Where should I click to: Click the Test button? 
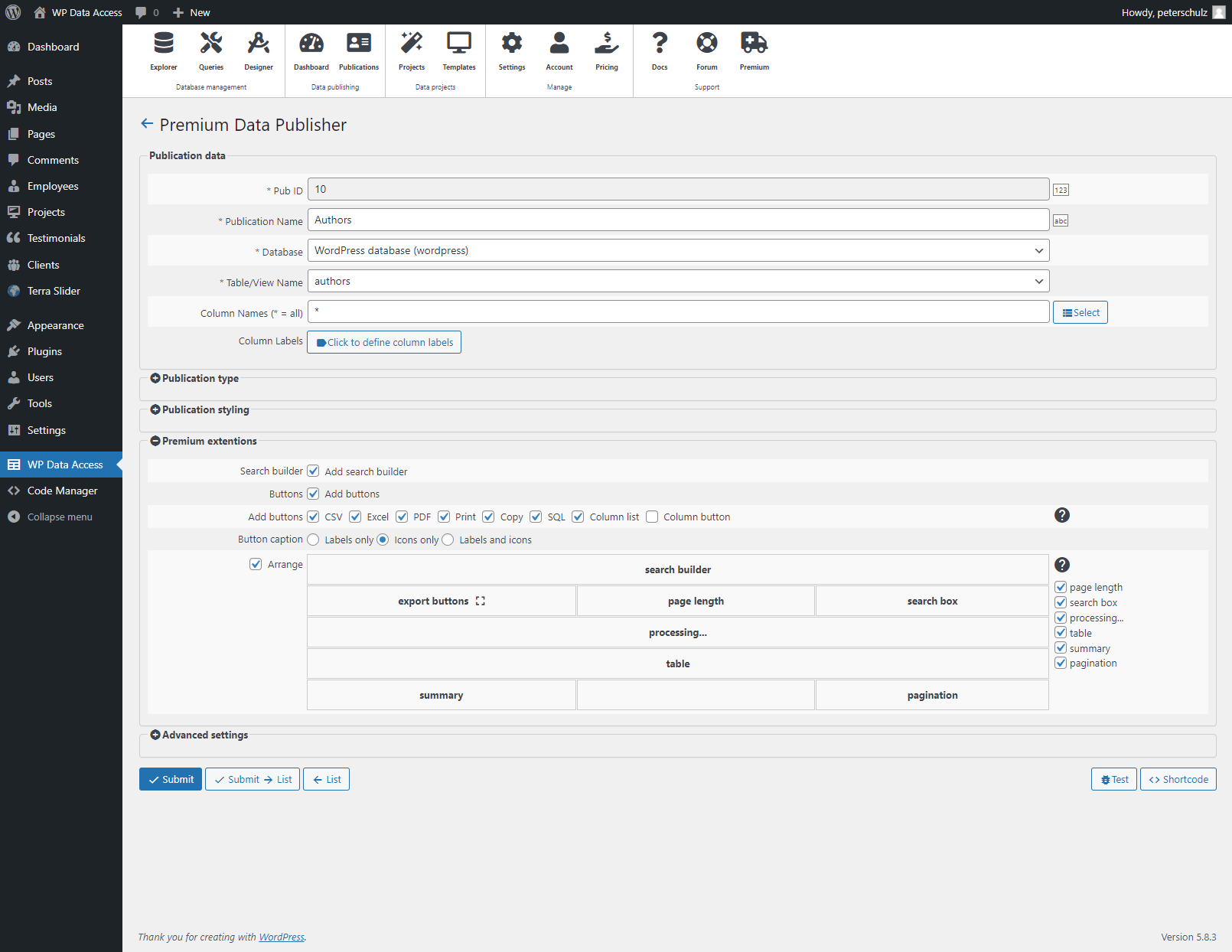pyautogui.click(x=1114, y=779)
